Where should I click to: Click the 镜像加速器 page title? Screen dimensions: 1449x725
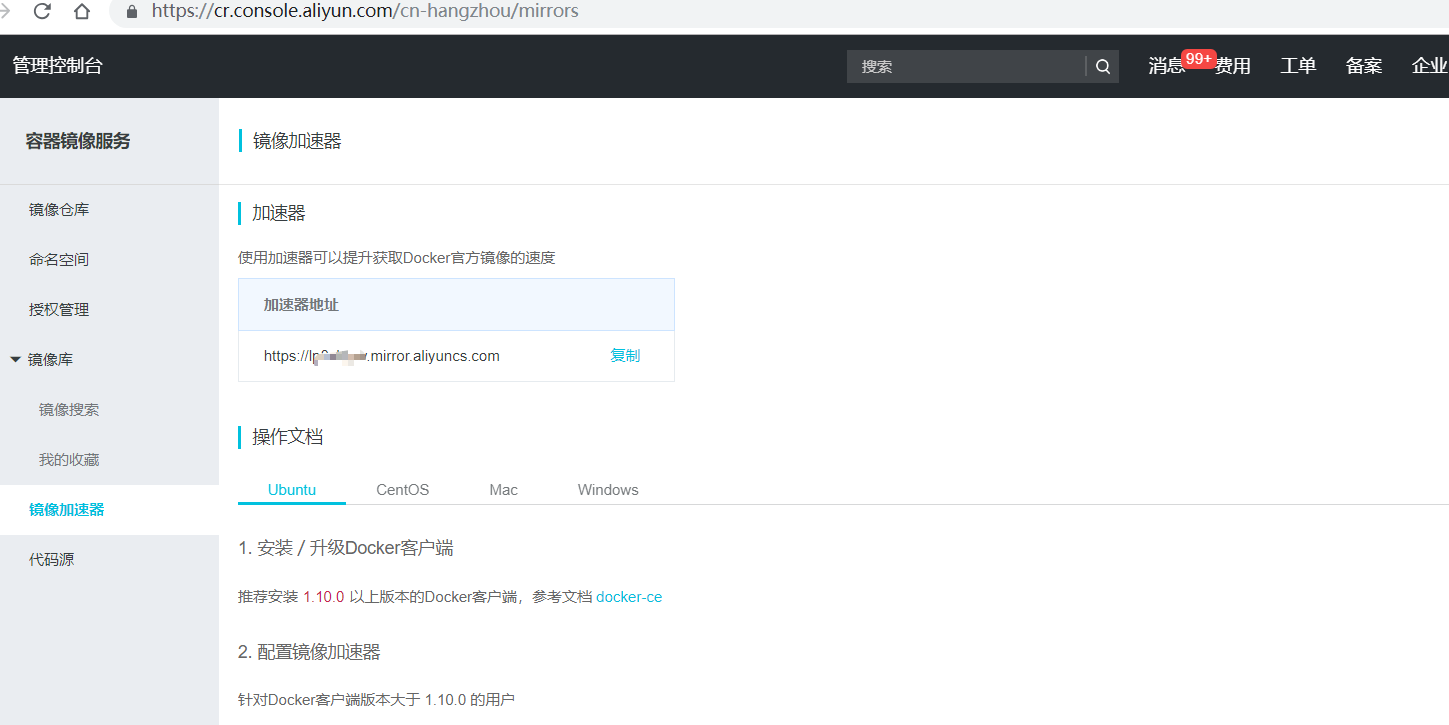pyautogui.click(x=297, y=141)
